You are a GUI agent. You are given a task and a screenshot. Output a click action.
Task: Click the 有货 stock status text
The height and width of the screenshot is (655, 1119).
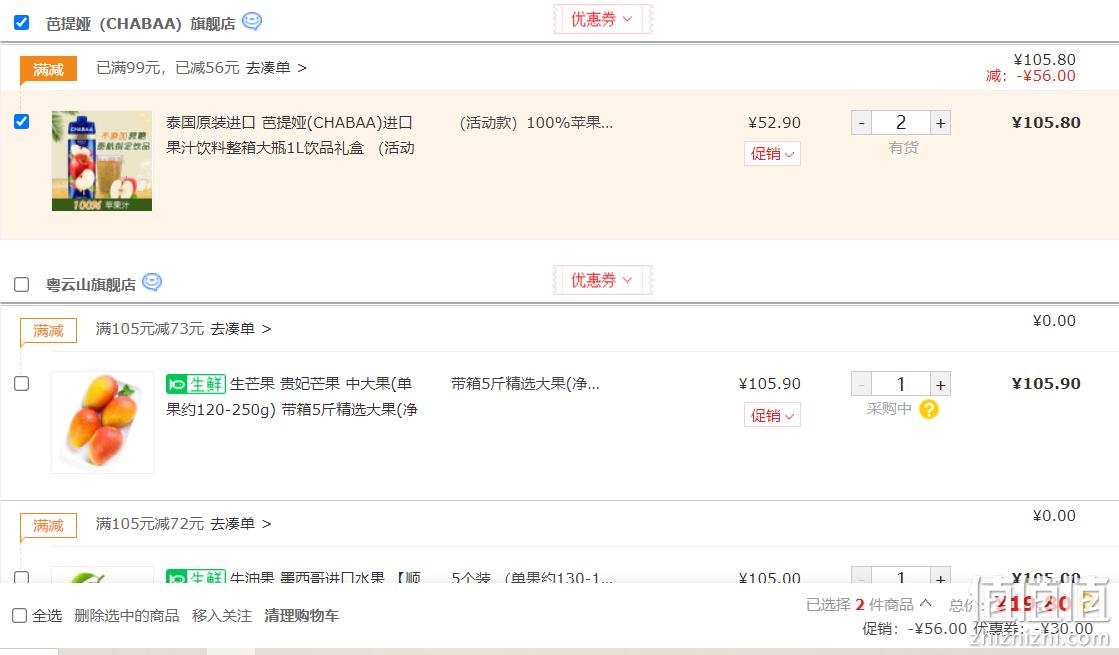[903, 148]
